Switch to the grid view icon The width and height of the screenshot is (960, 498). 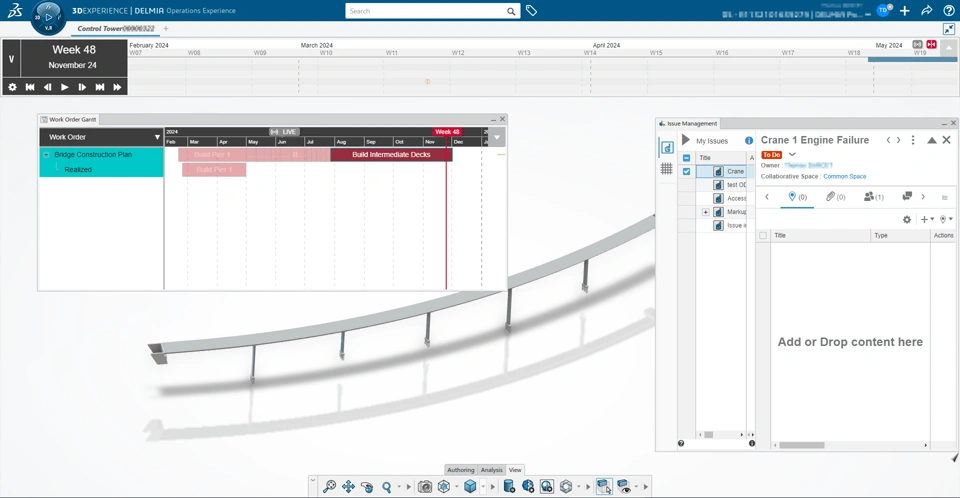click(667, 169)
